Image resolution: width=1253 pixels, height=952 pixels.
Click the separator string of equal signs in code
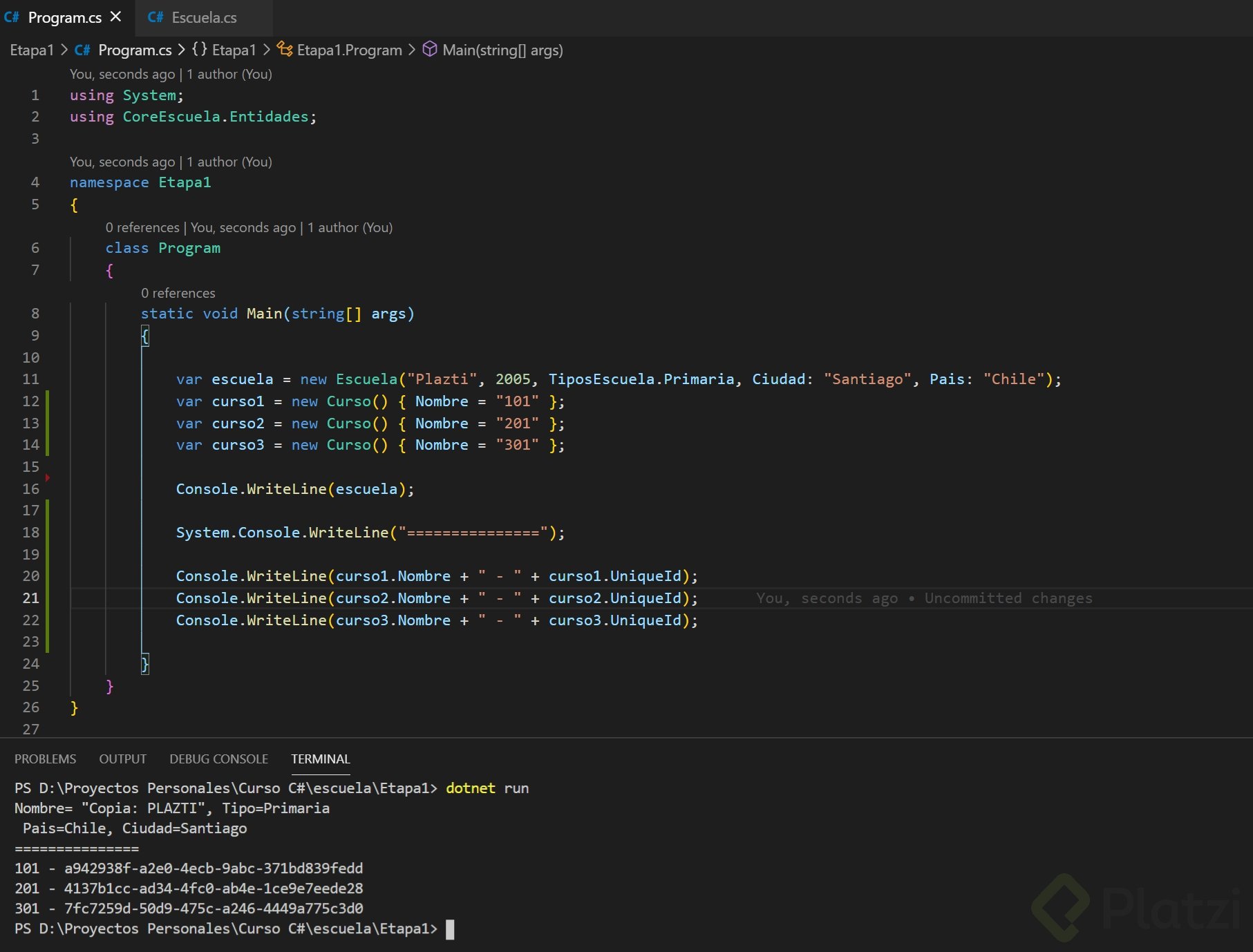pos(473,533)
